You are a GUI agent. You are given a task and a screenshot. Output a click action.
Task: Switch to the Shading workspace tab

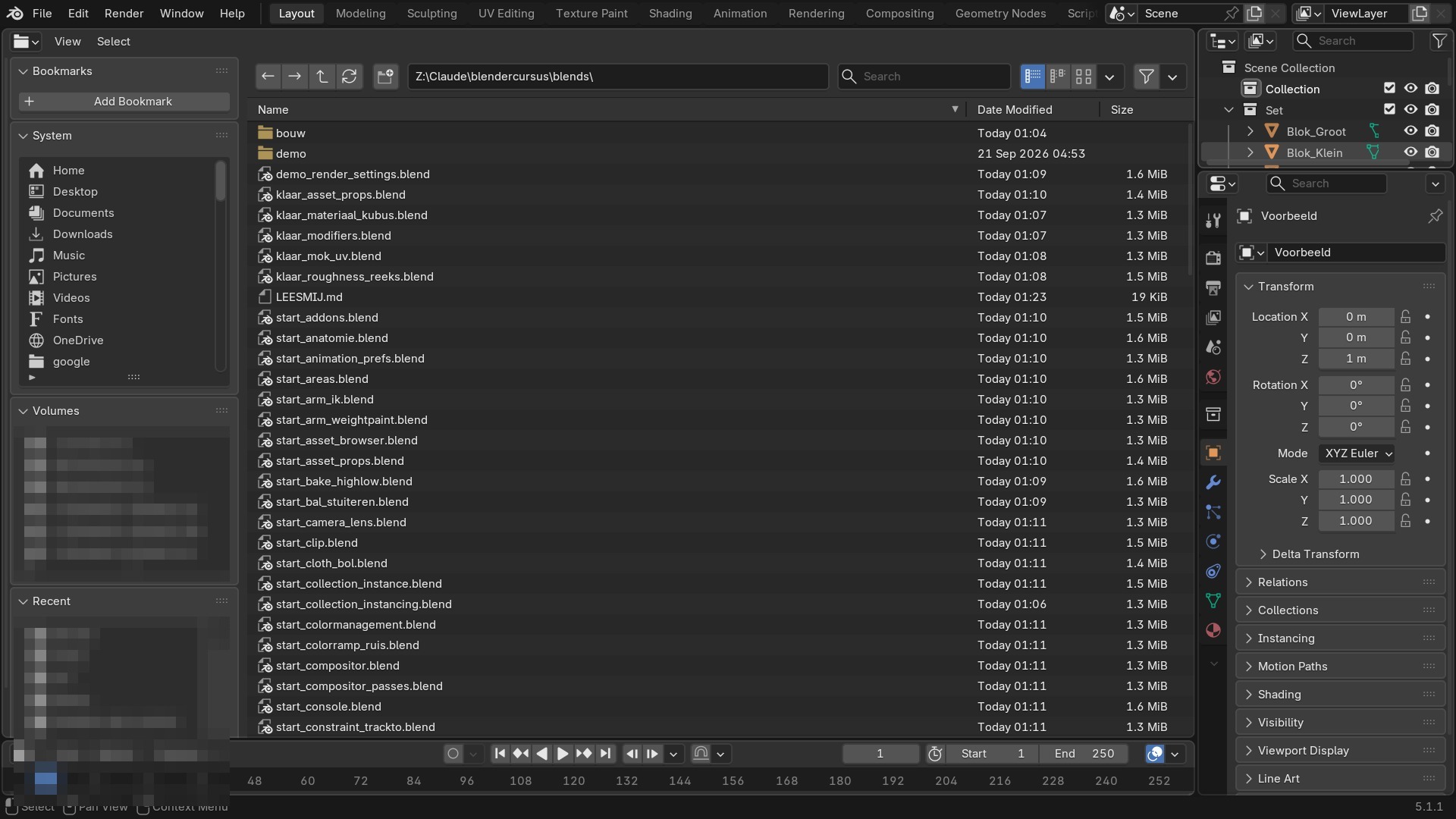click(670, 14)
